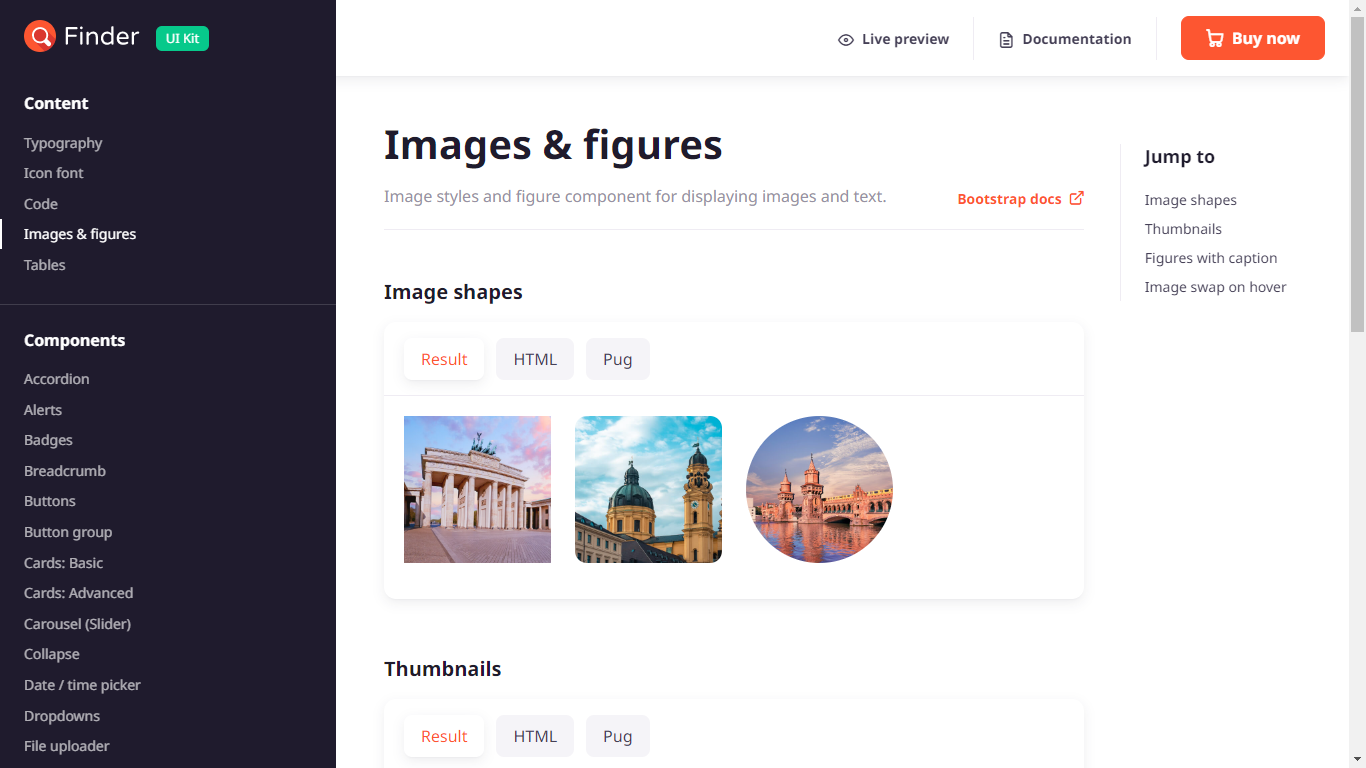Click the Images & figures page title
The width and height of the screenshot is (1366, 768).
coord(553,145)
